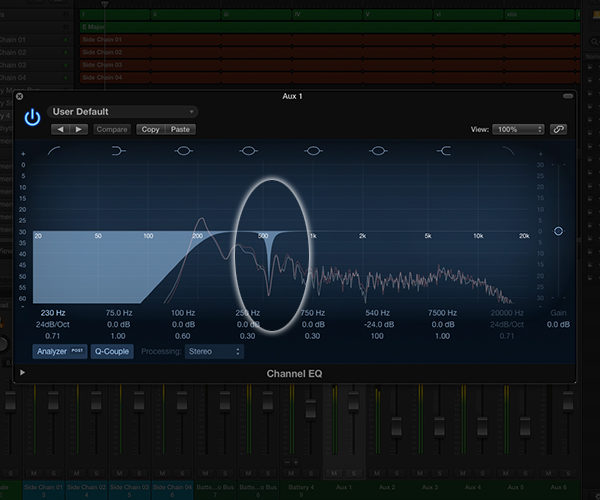Image resolution: width=600 pixels, height=500 pixels.
Task: Close the Aux 1 plug-in window
Action: click(20, 96)
